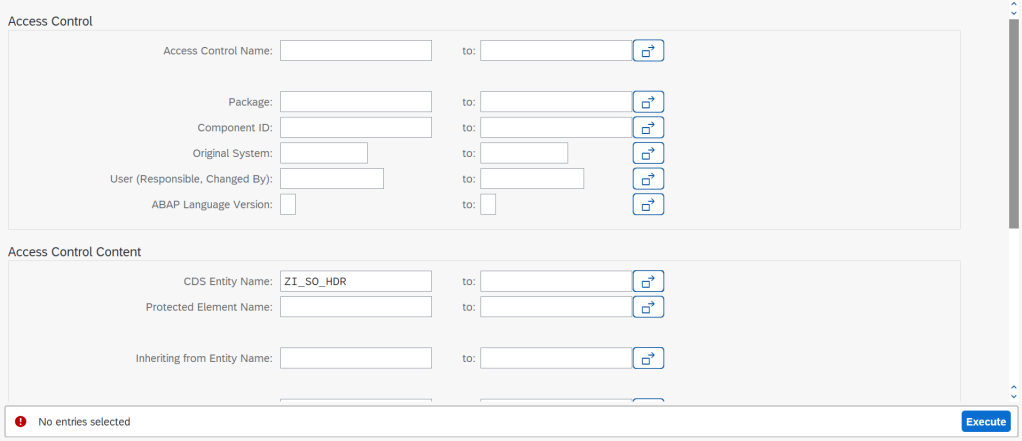
Task: Open multiple selection for Original System
Action: point(648,154)
